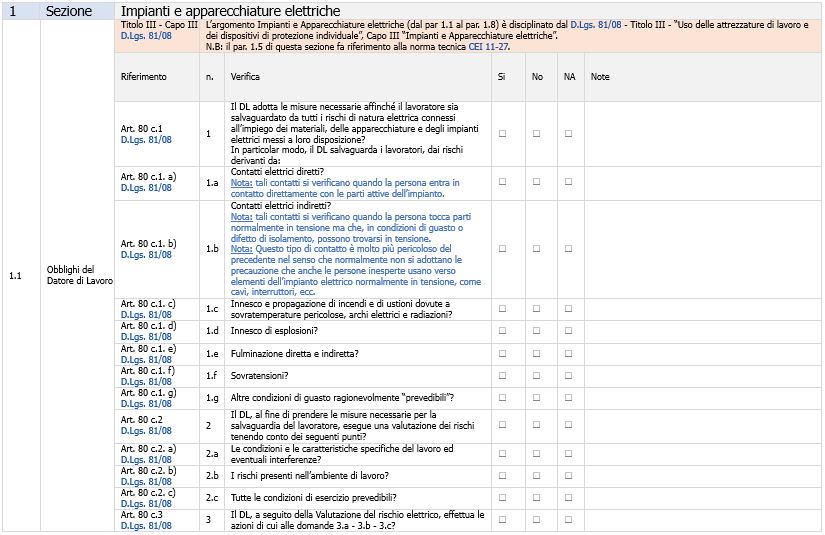This screenshot has width=825, height=535.
Task: Check NA for row 3 Valutazione del rischio elettrico
Action: click(x=568, y=519)
